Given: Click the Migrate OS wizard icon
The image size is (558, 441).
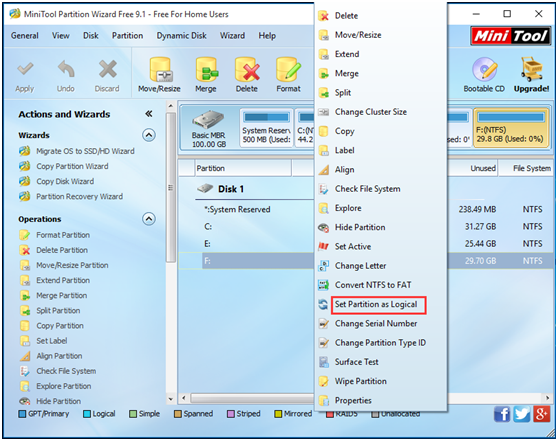Looking at the screenshot, I should (x=25, y=151).
